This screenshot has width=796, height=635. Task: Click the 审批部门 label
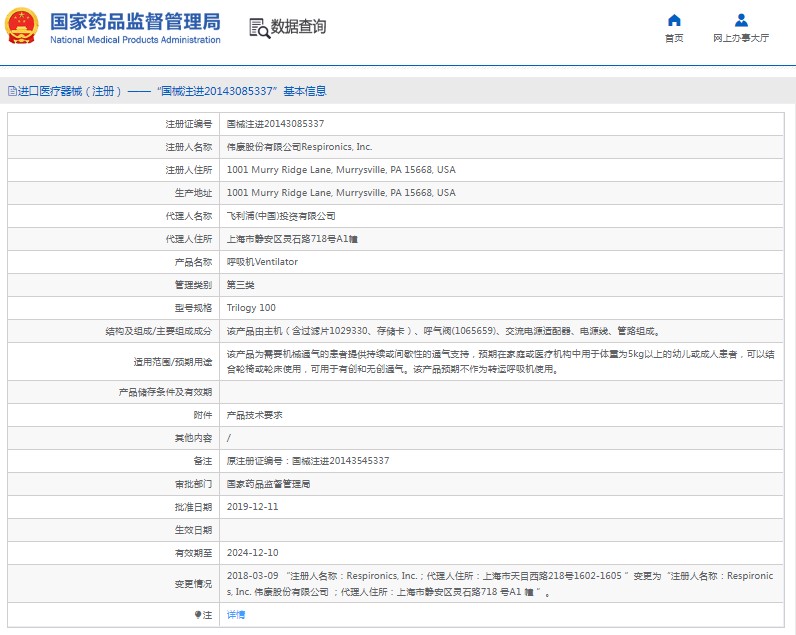[x=193, y=484]
